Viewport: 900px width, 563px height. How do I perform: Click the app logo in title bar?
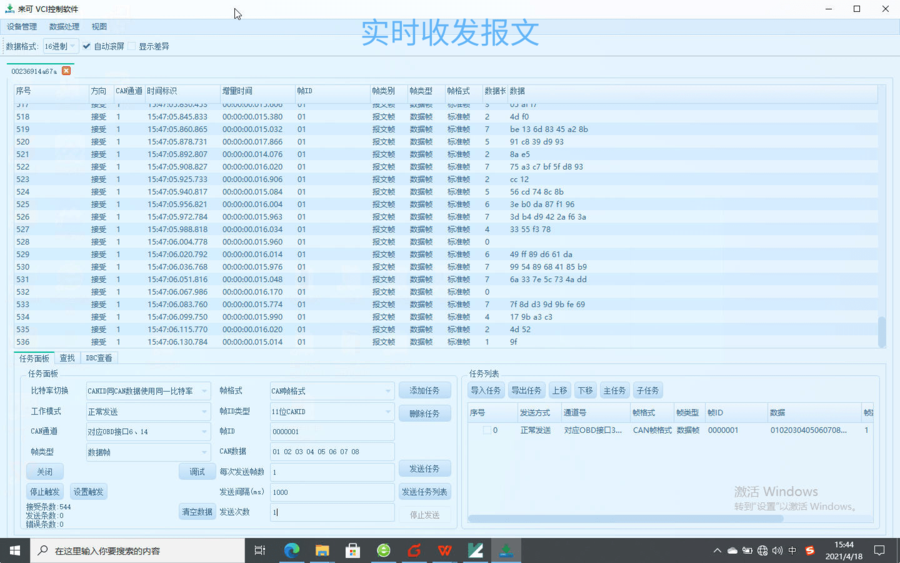pyautogui.click(x=9, y=9)
